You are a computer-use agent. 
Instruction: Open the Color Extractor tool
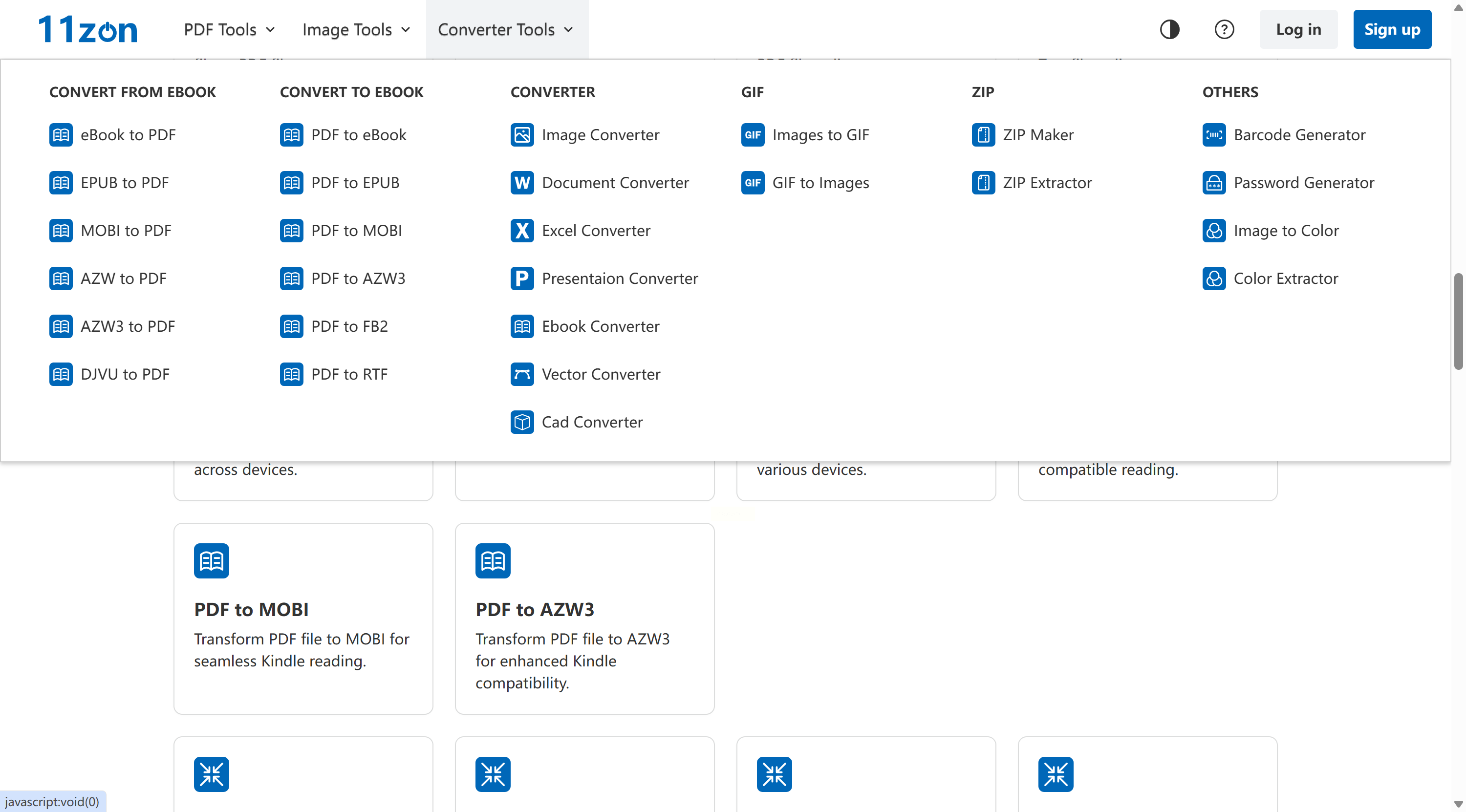[1285, 278]
